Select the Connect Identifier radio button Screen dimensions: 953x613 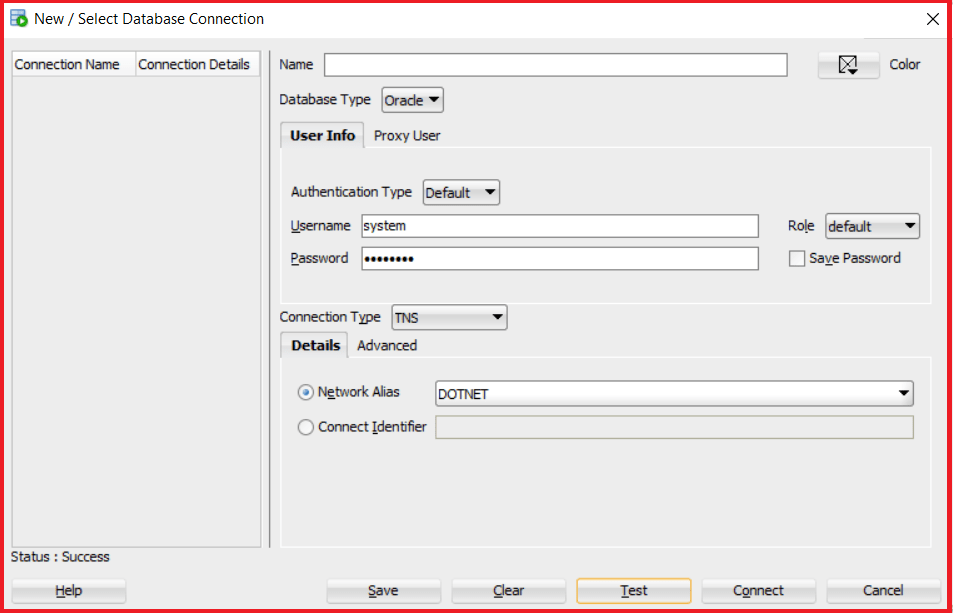pyautogui.click(x=305, y=427)
